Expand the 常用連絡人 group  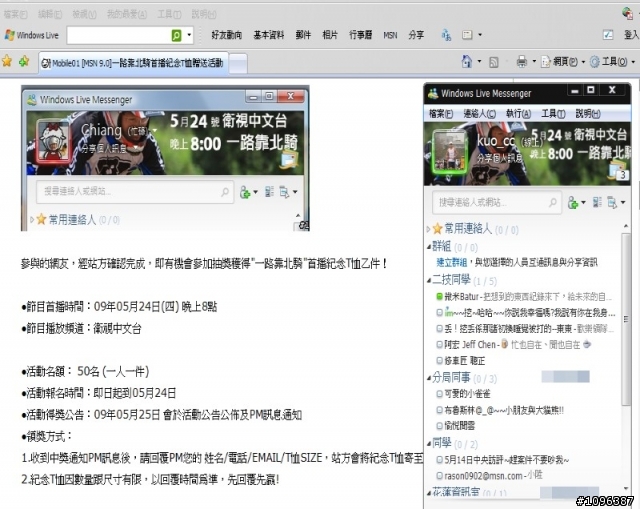(428, 229)
